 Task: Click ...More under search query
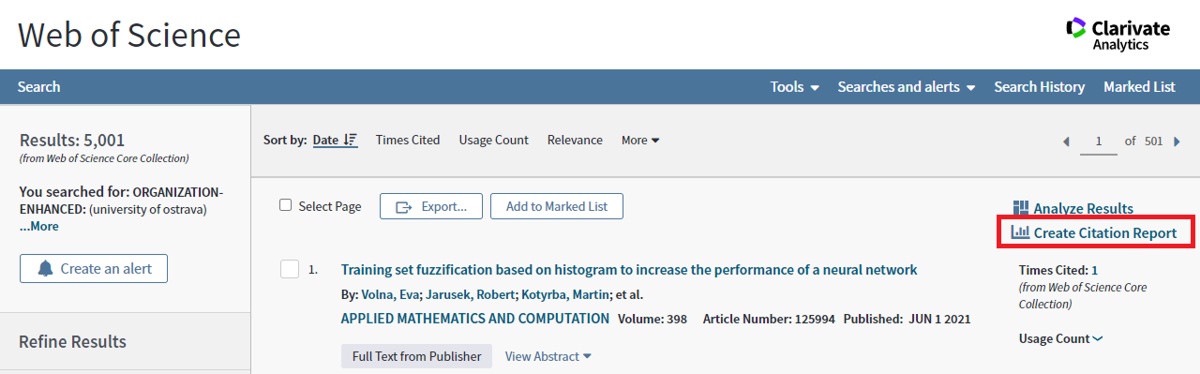[39, 226]
